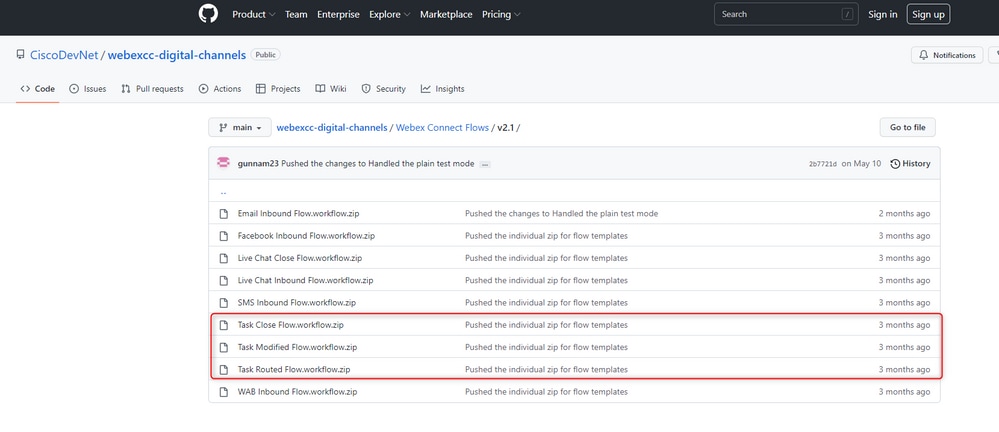Open Facebook Inbound Flow.workflow.zip
The image size is (999, 432).
pyautogui.click(x=306, y=236)
